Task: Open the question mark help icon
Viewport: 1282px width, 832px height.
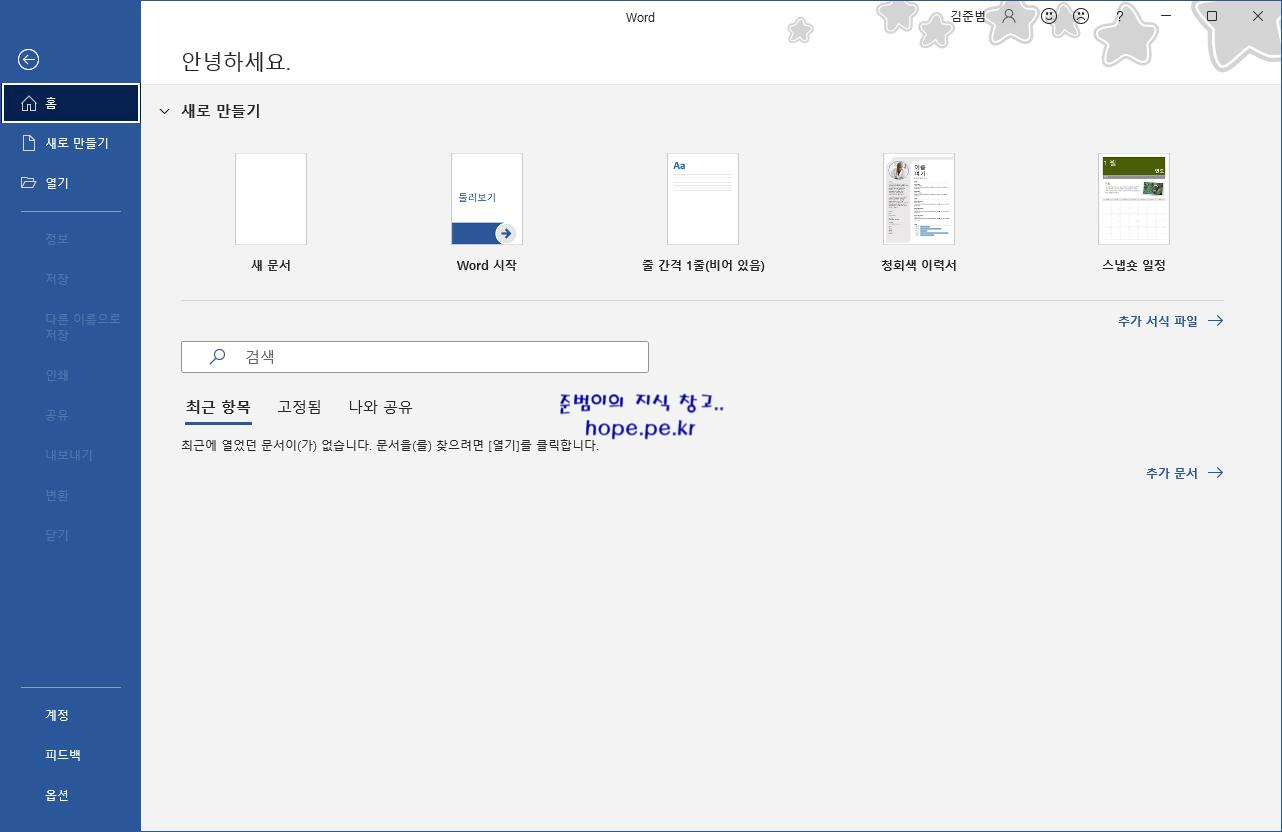Action: coord(1120,16)
